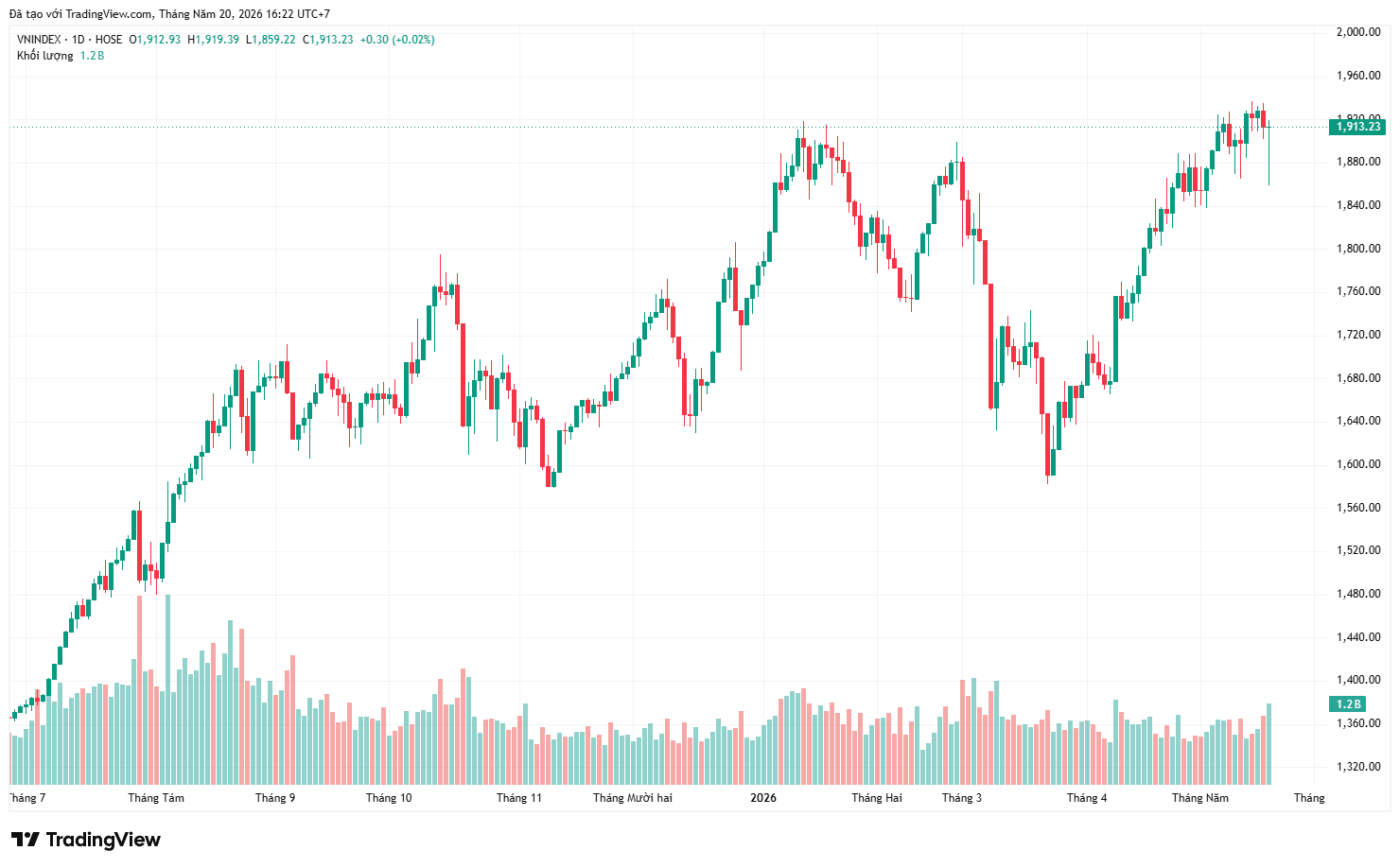
Task: Click the HOSE exchange label
Action: pyautogui.click(x=109, y=40)
